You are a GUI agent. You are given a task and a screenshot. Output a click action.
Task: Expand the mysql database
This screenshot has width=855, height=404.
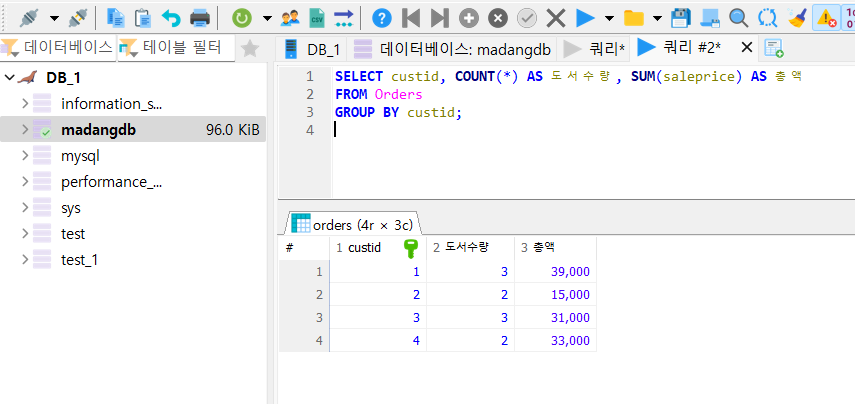tap(25, 155)
